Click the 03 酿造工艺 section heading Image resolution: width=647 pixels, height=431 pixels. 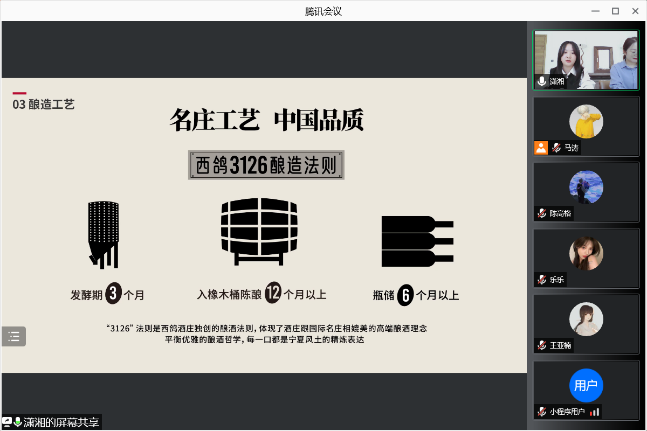click(x=44, y=103)
